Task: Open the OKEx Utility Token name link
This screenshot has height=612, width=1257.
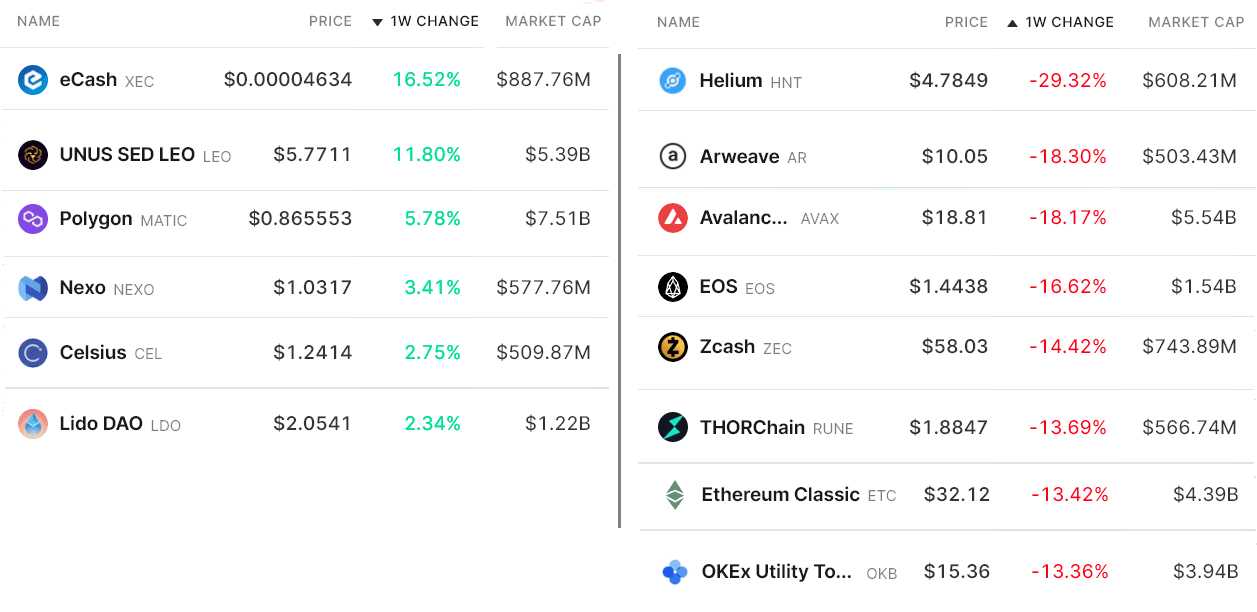Action: 776,572
